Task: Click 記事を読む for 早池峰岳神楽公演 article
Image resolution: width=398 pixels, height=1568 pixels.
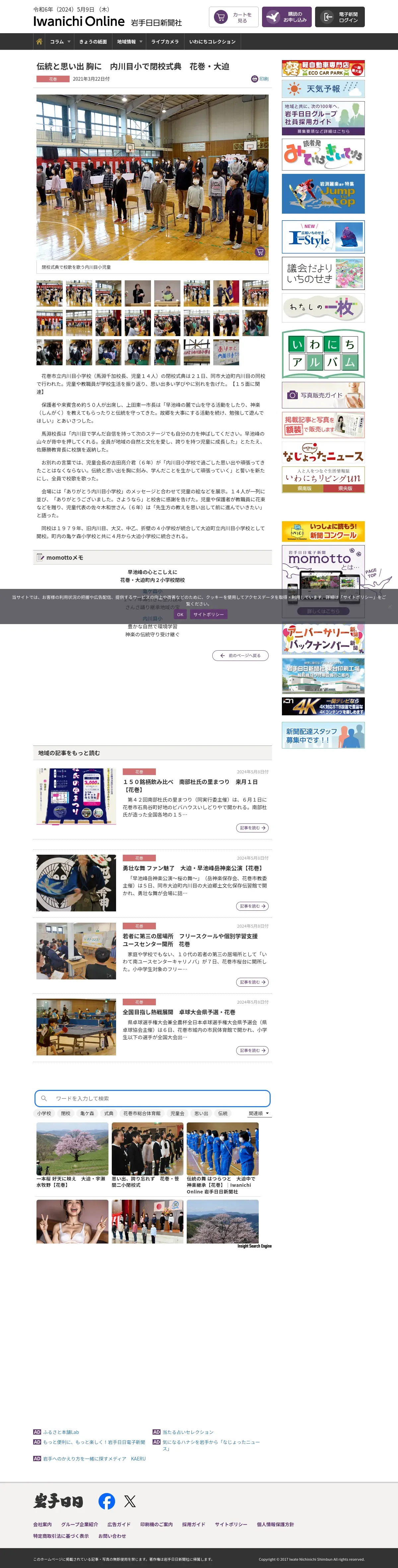Action: click(x=252, y=906)
